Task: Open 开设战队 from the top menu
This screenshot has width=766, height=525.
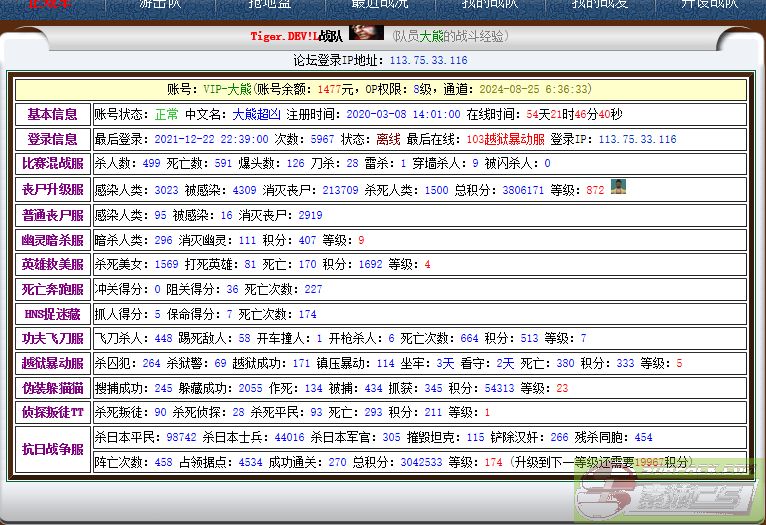Action: point(709,4)
